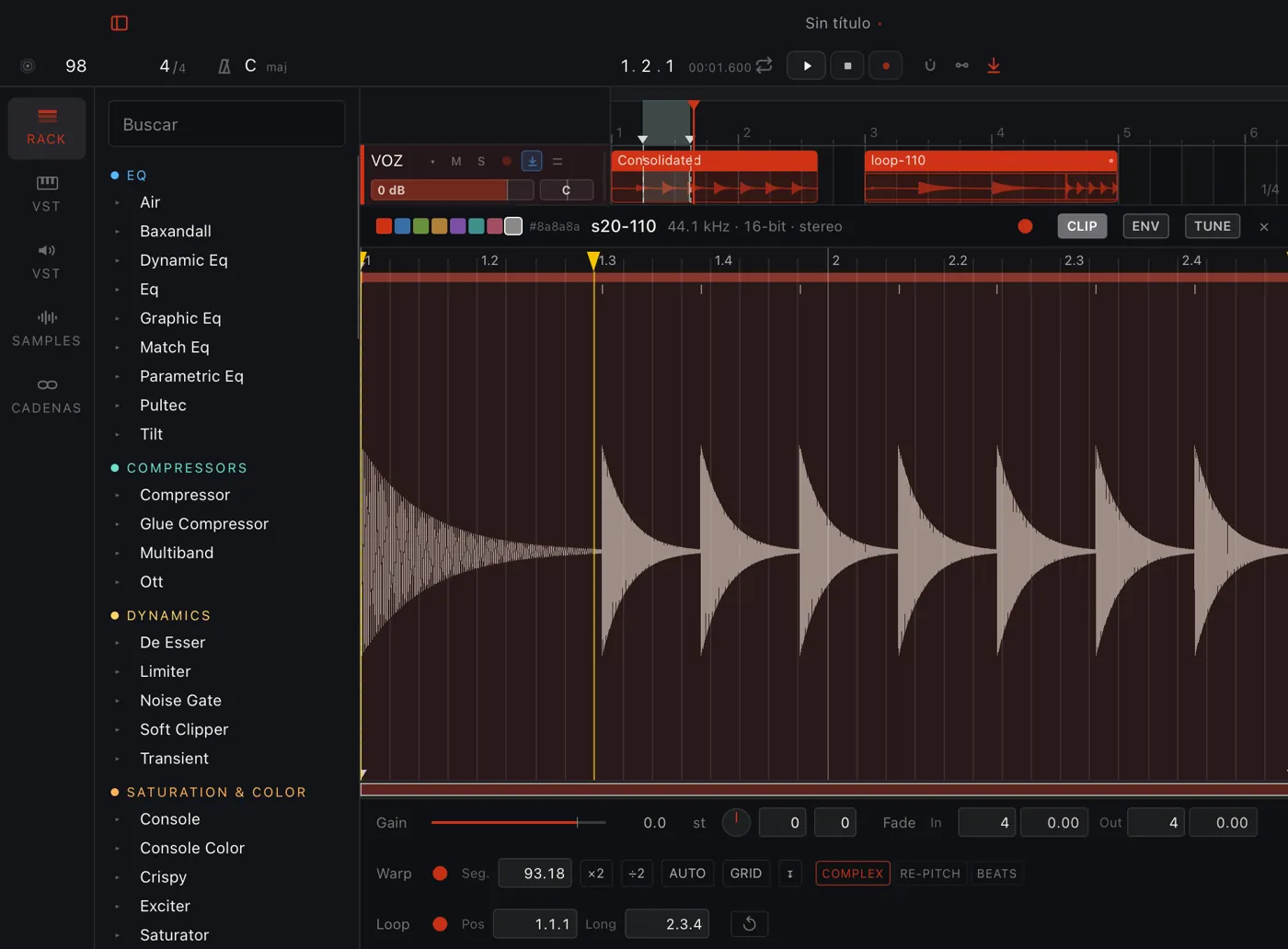The height and width of the screenshot is (949, 1288).
Task: Pick the red clip color swatch
Action: (384, 226)
